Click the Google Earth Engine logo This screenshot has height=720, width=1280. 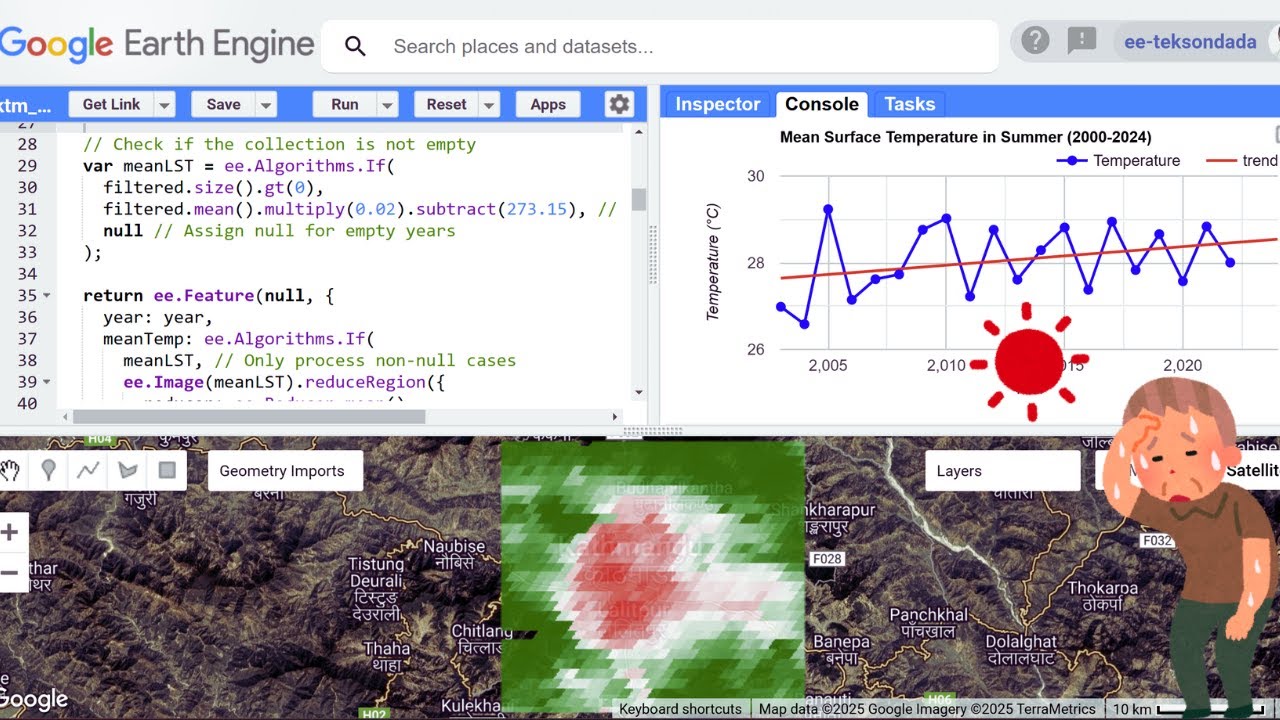click(157, 45)
